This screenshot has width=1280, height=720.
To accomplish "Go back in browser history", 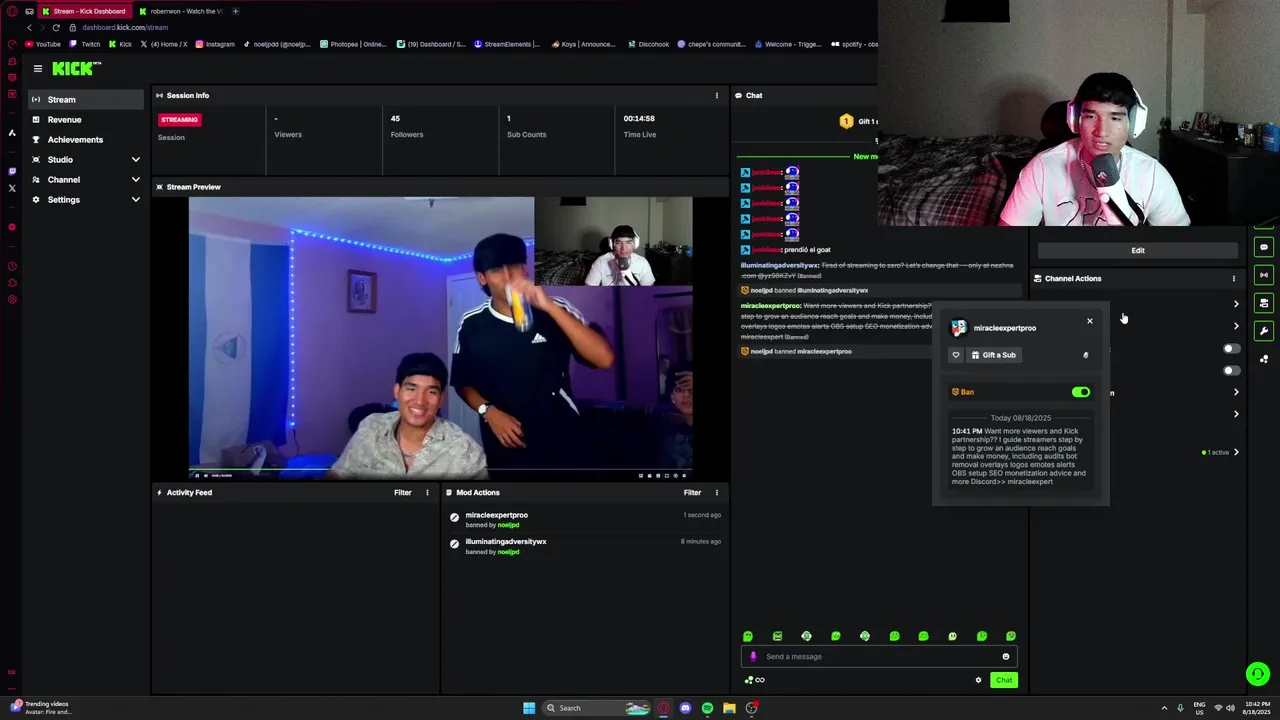I will click(x=29, y=28).
